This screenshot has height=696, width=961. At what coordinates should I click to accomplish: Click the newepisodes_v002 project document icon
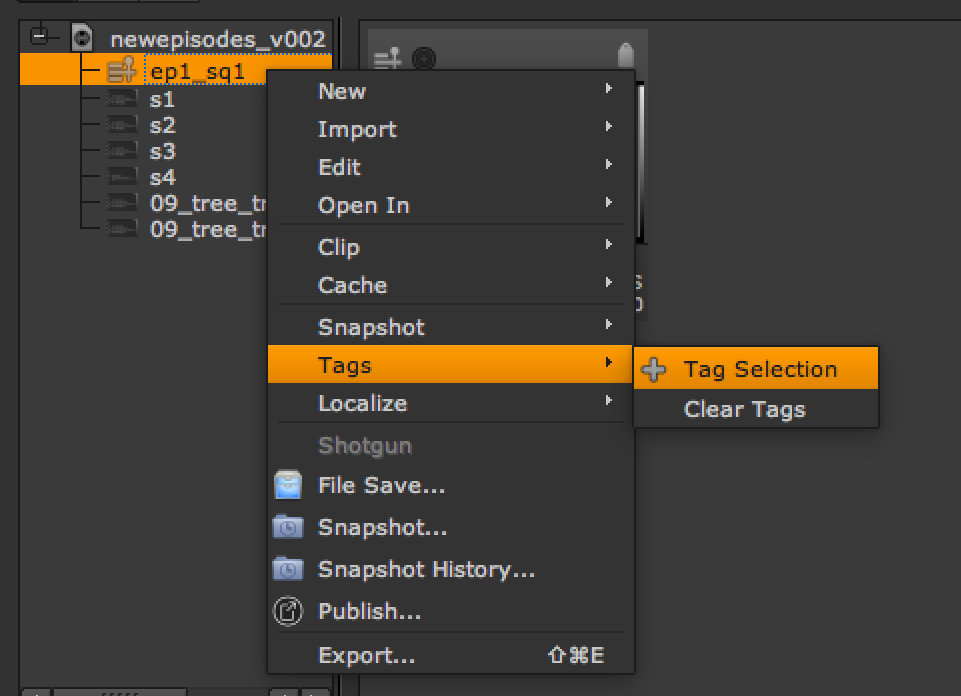click(x=82, y=40)
